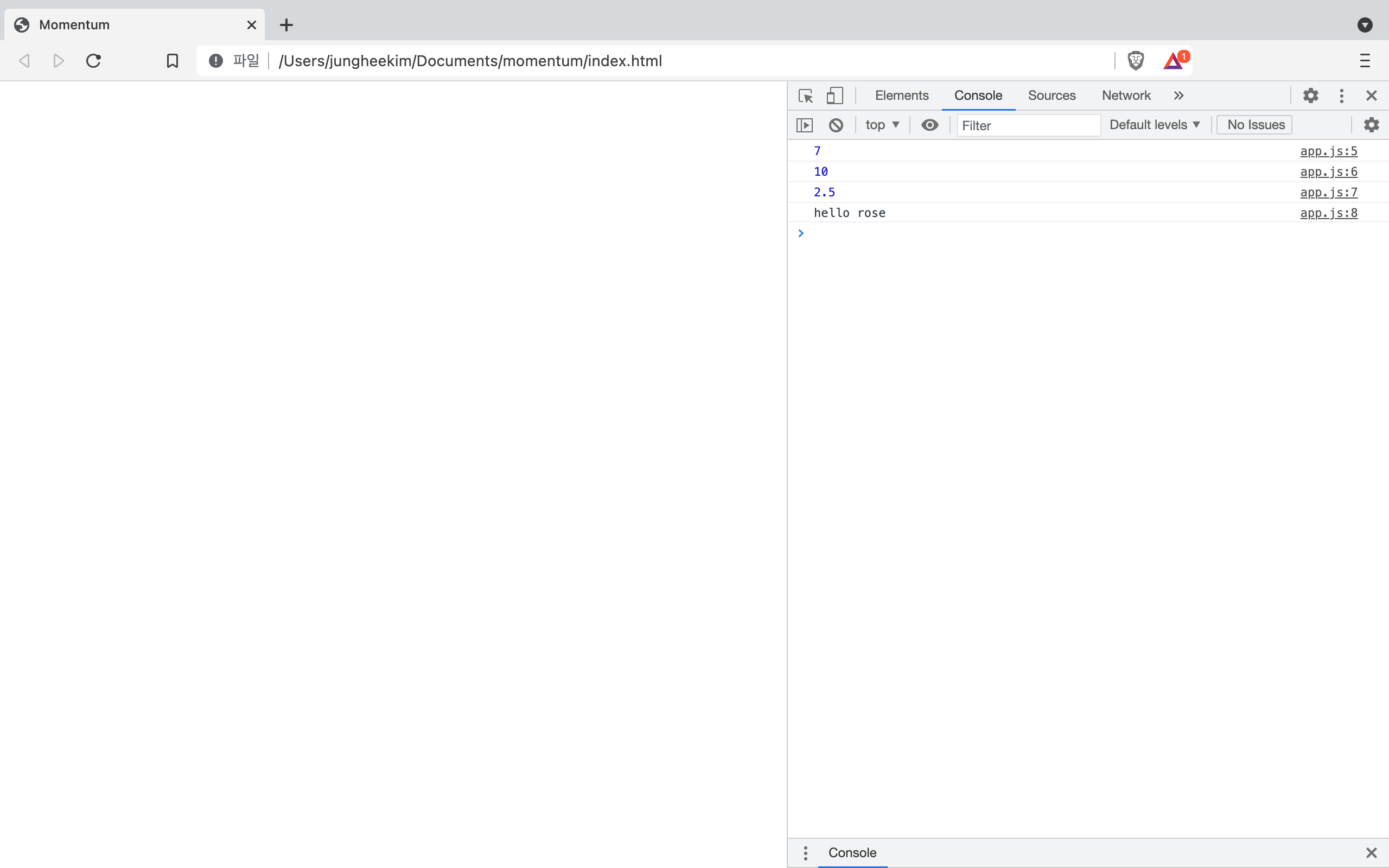Show the console sidebar

[805, 125]
